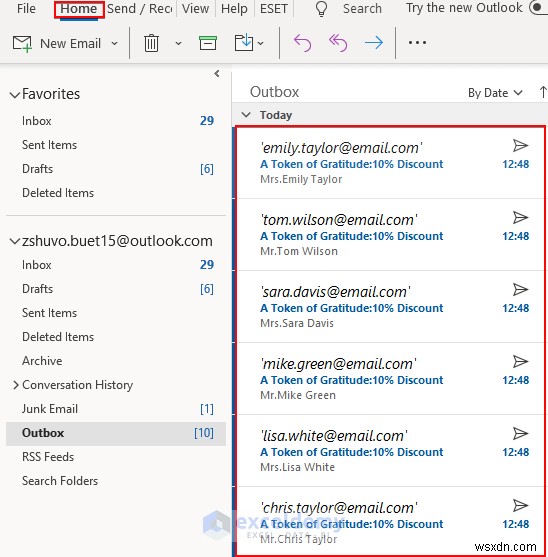This screenshot has height=557, width=548.
Task: Open Deleted Items under Favorites
Action: (x=116, y=193)
